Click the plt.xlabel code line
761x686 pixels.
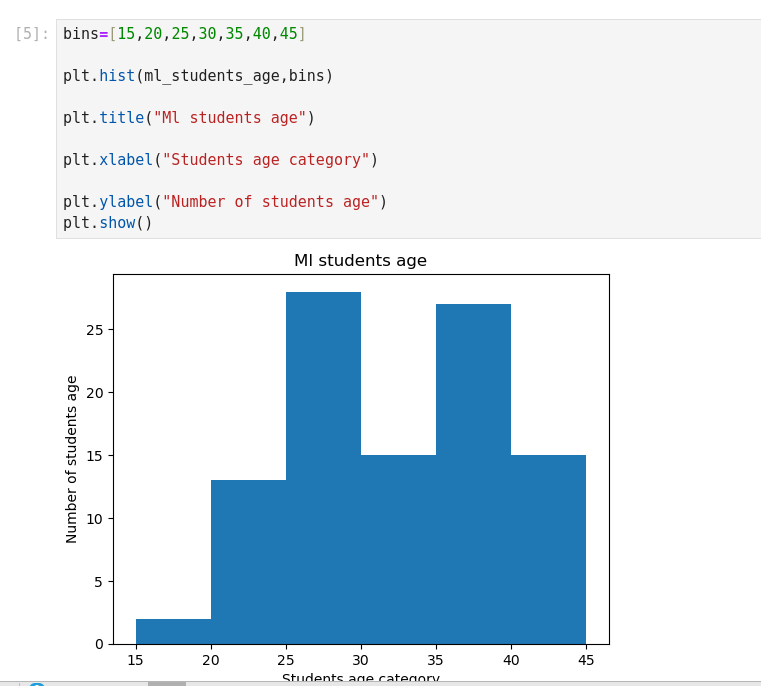[x=220, y=160]
